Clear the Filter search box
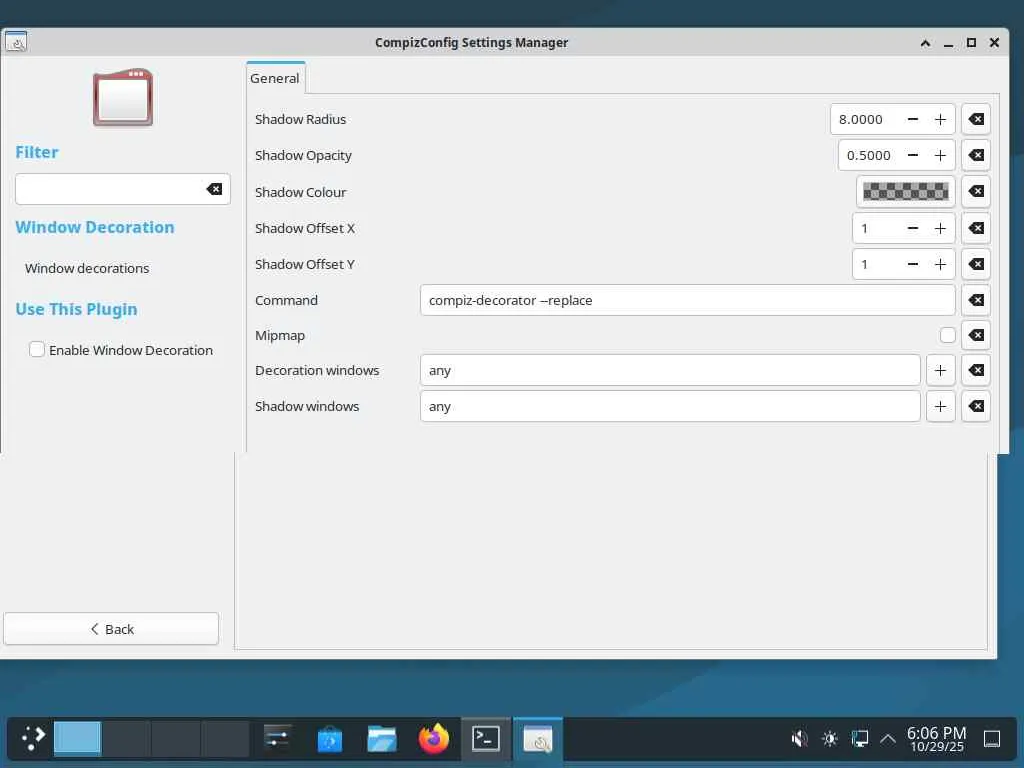 click(x=214, y=189)
